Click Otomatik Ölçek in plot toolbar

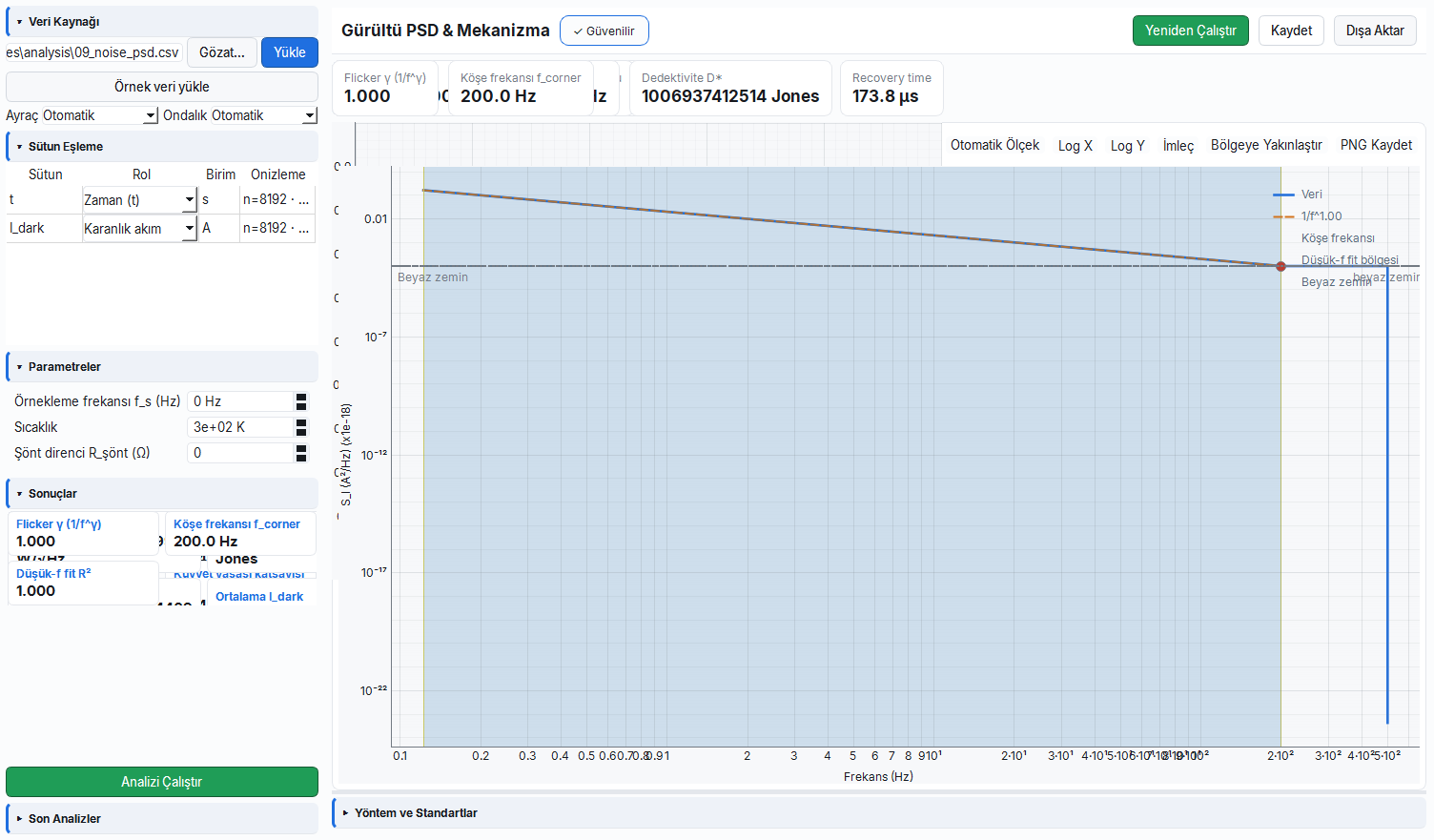coord(994,145)
